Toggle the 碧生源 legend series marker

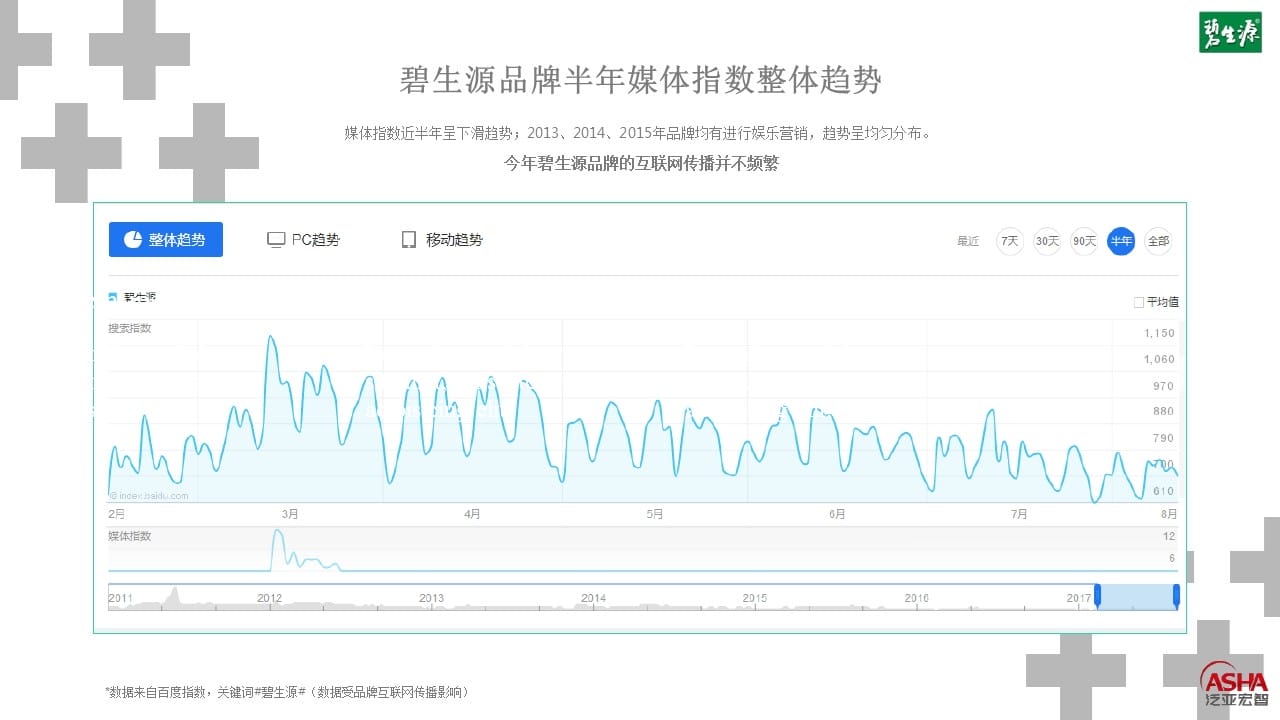114,297
